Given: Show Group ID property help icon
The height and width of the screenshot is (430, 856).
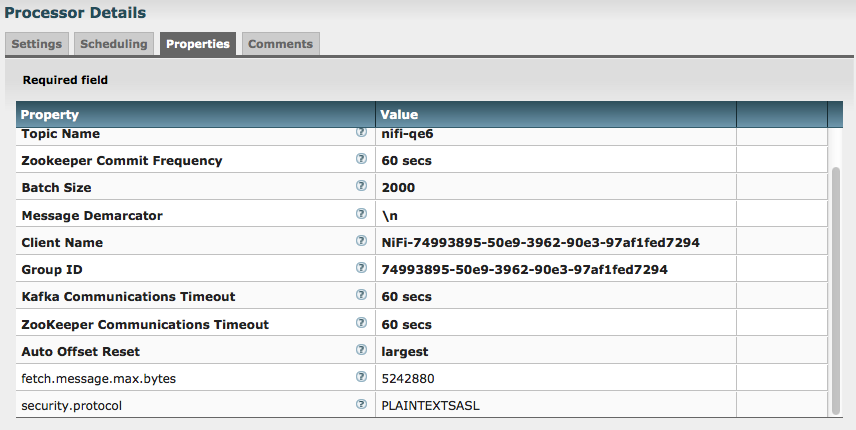Looking at the screenshot, I should 361,268.
